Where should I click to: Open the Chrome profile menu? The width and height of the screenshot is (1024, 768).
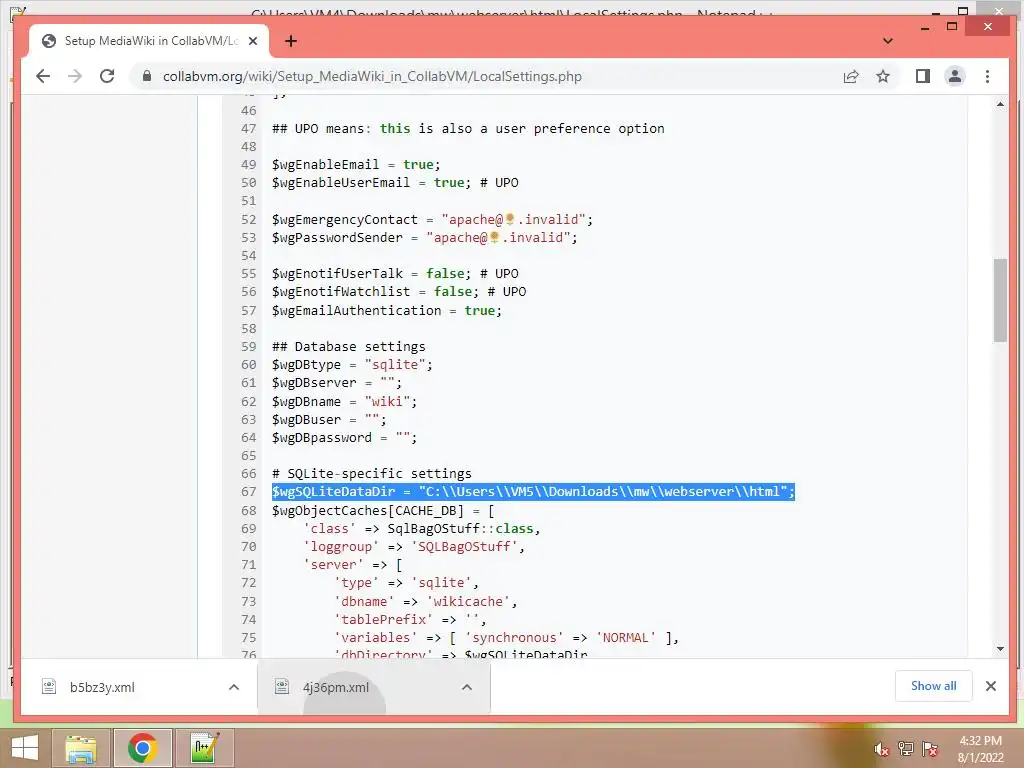pyautogui.click(x=955, y=76)
